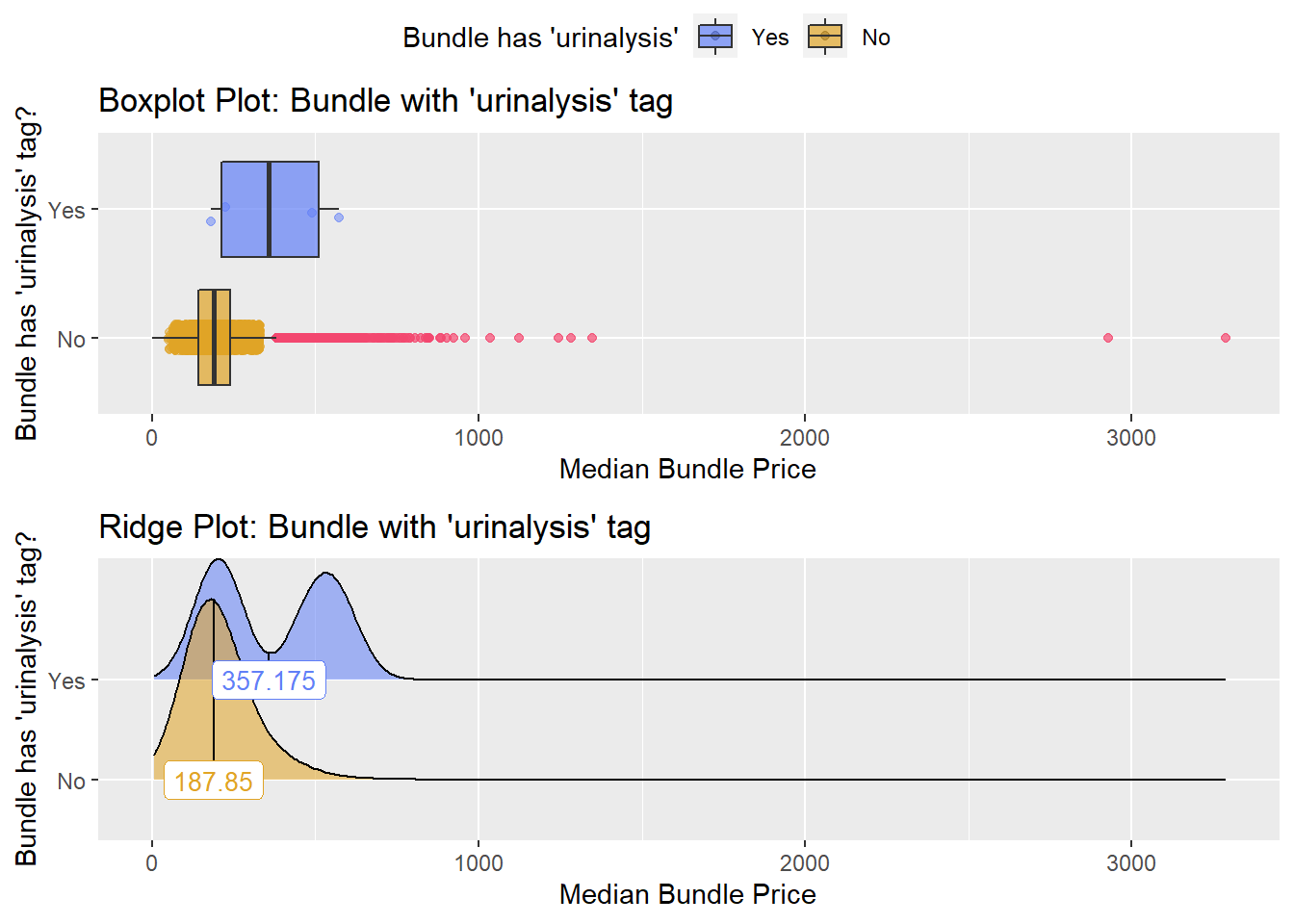1294x924 pixels.
Task: Click the legend title Bundle has 'urinalysis'
Action: coord(540,38)
